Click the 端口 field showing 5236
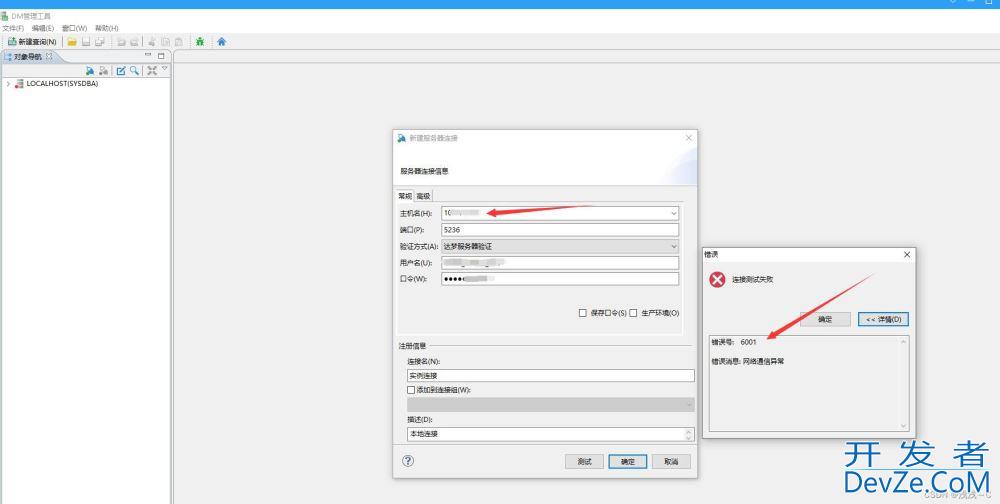1000x504 pixels. (x=560, y=230)
